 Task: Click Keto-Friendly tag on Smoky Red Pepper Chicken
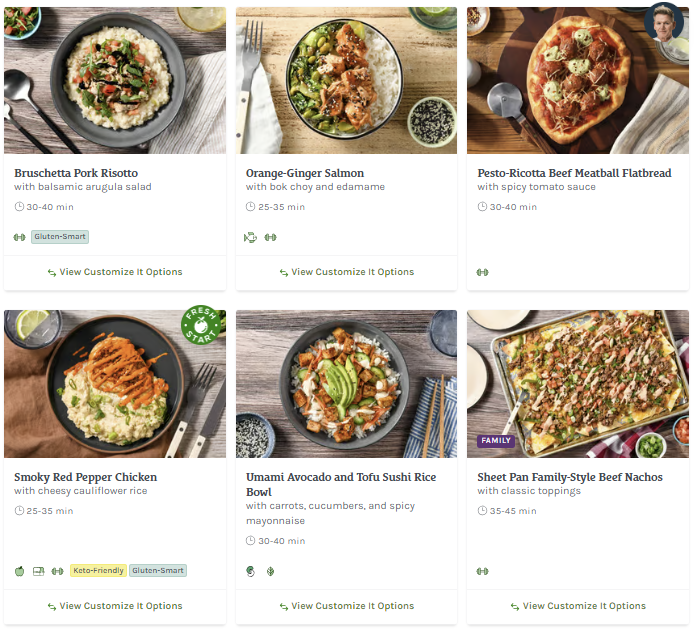pyautogui.click(x=98, y=571)
